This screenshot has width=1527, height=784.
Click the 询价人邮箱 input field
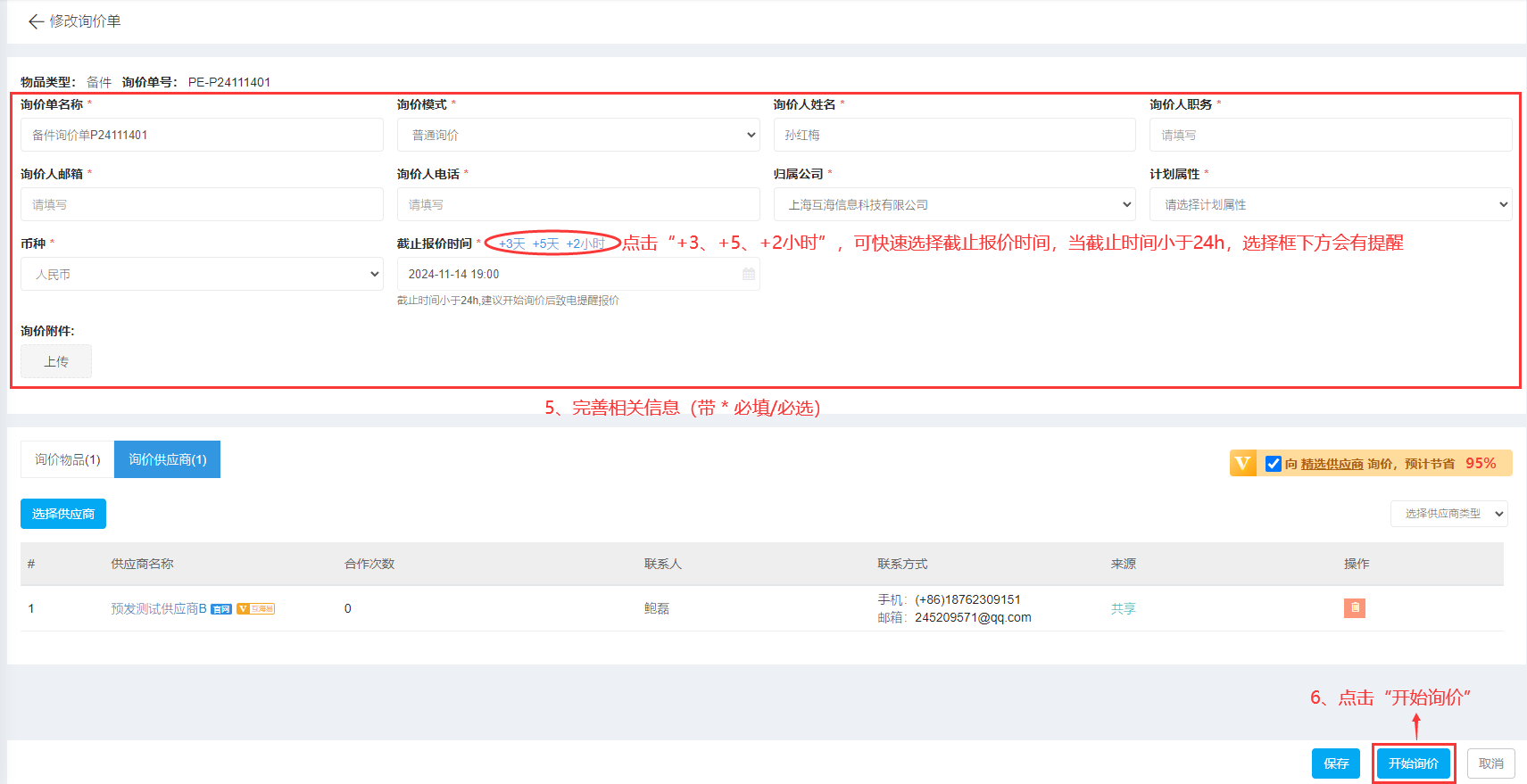[202, 204]
